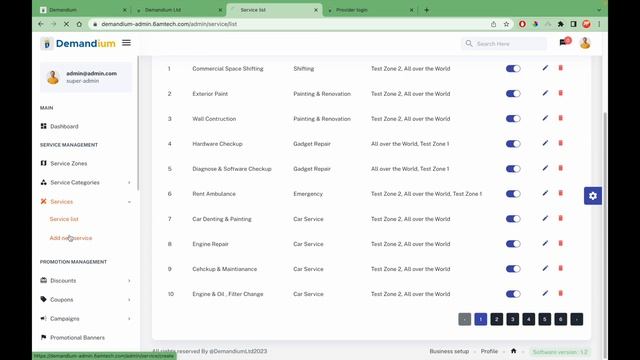The image size is (640, 360).
Task: Open the blue settings gear panel
Action: coord(593,196)
